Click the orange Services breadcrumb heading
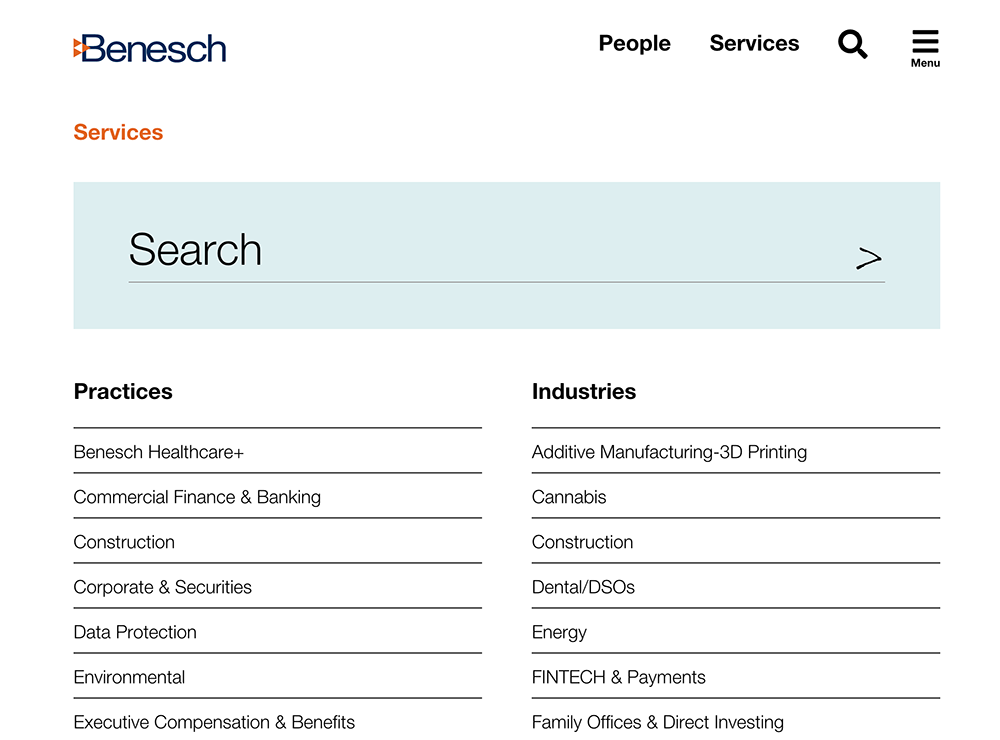The width and height of the screenshot is (1000, 740). pos(118,132)
